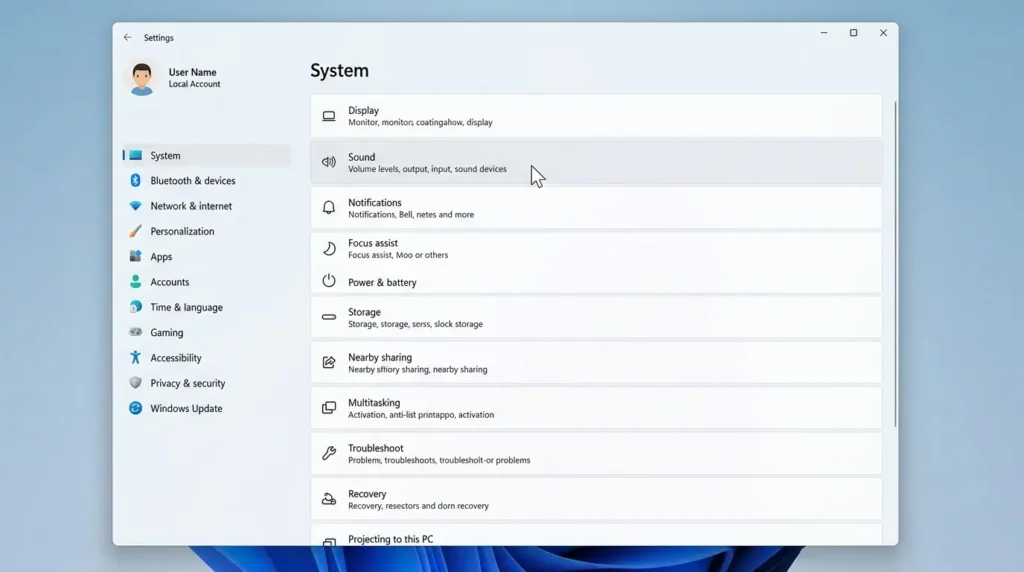Click the Apps icon in the sidebar

(135, 256)
